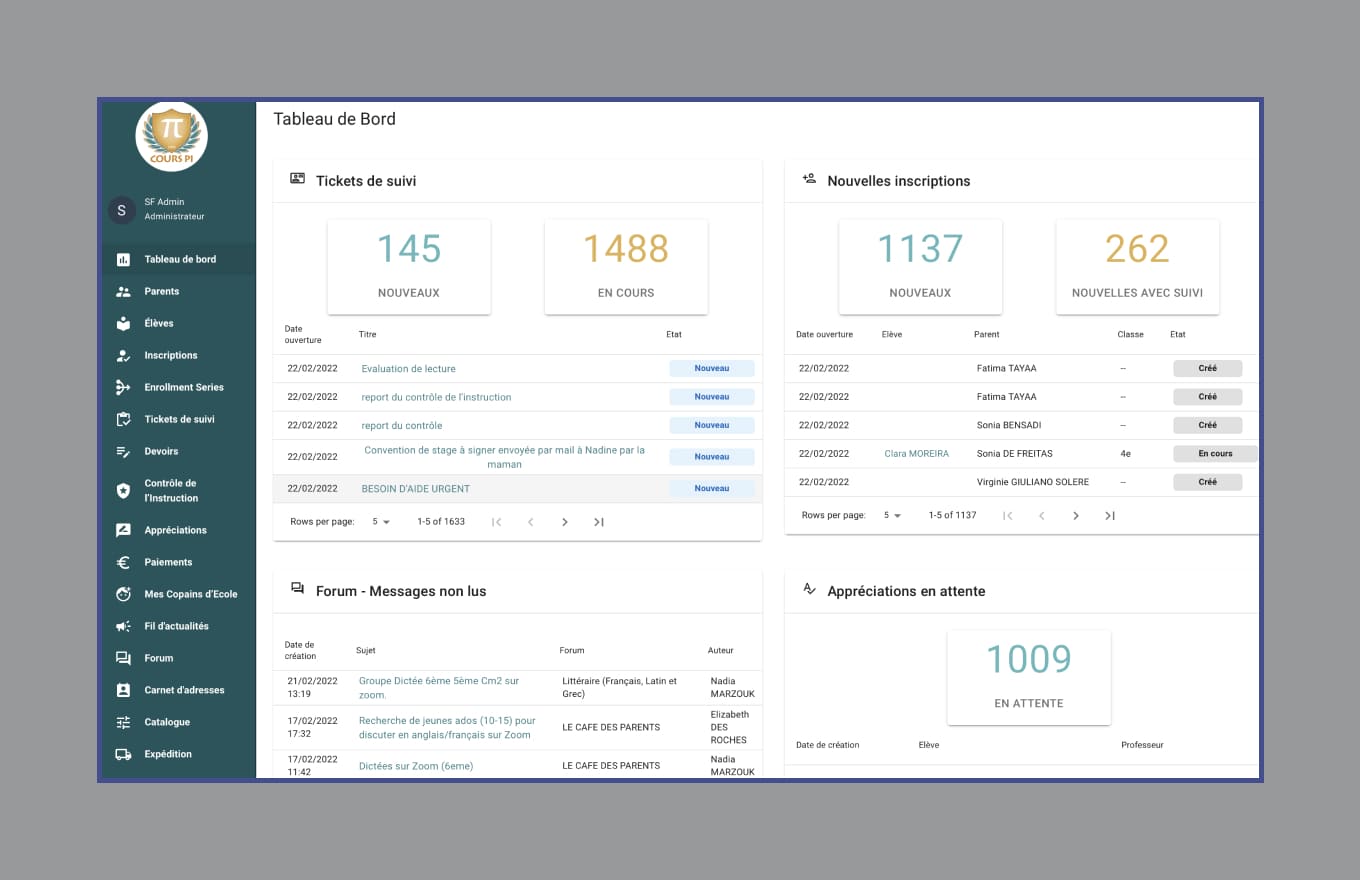Open the Forum chat icon in sidebar
Viewport: 1360px width, 880px height.
pos(123,658)
